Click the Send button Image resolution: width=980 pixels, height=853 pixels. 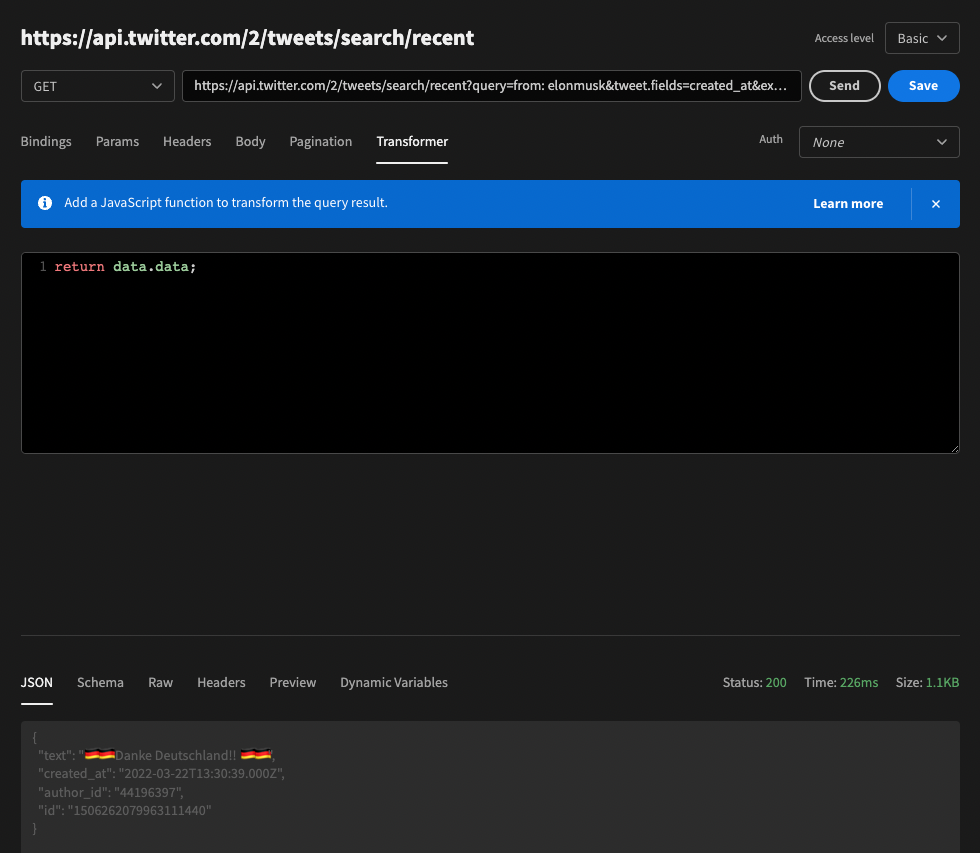coord(844,86)
